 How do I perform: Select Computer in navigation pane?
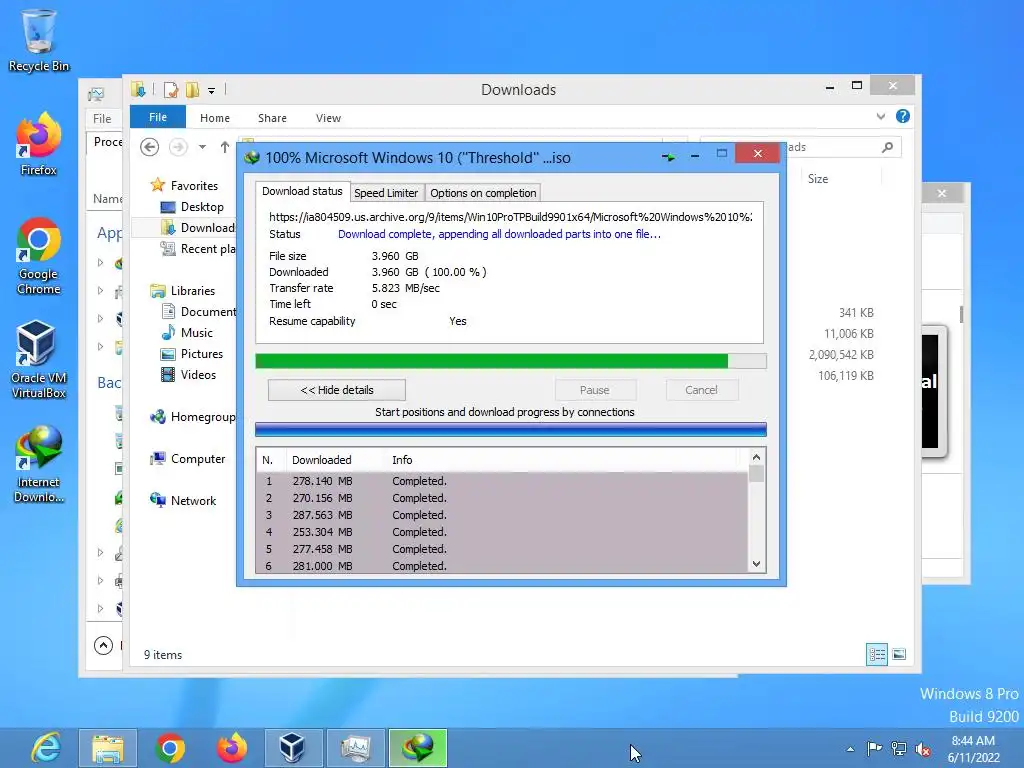(x=187, y=458)
